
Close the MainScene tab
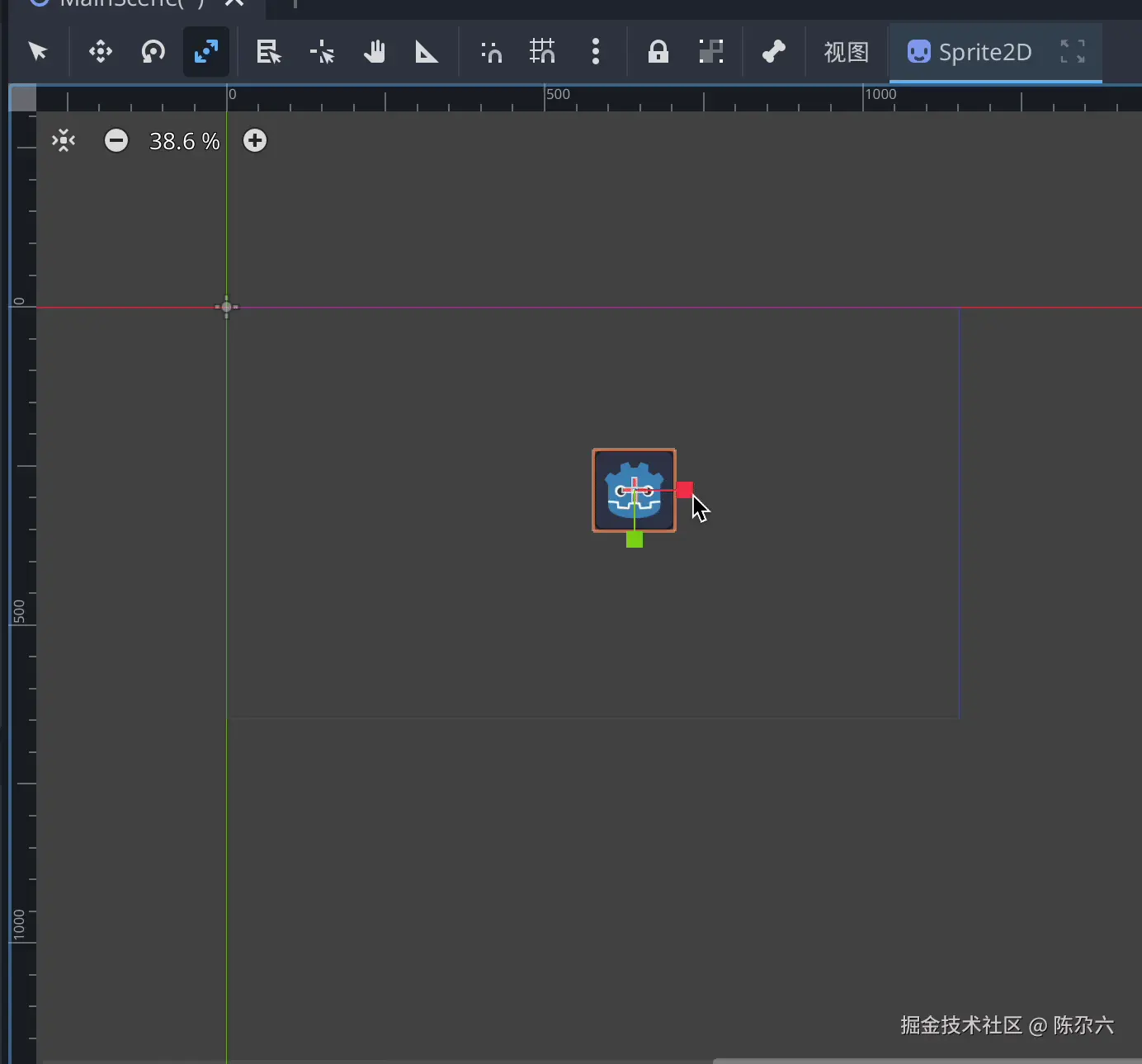[235, 4]
